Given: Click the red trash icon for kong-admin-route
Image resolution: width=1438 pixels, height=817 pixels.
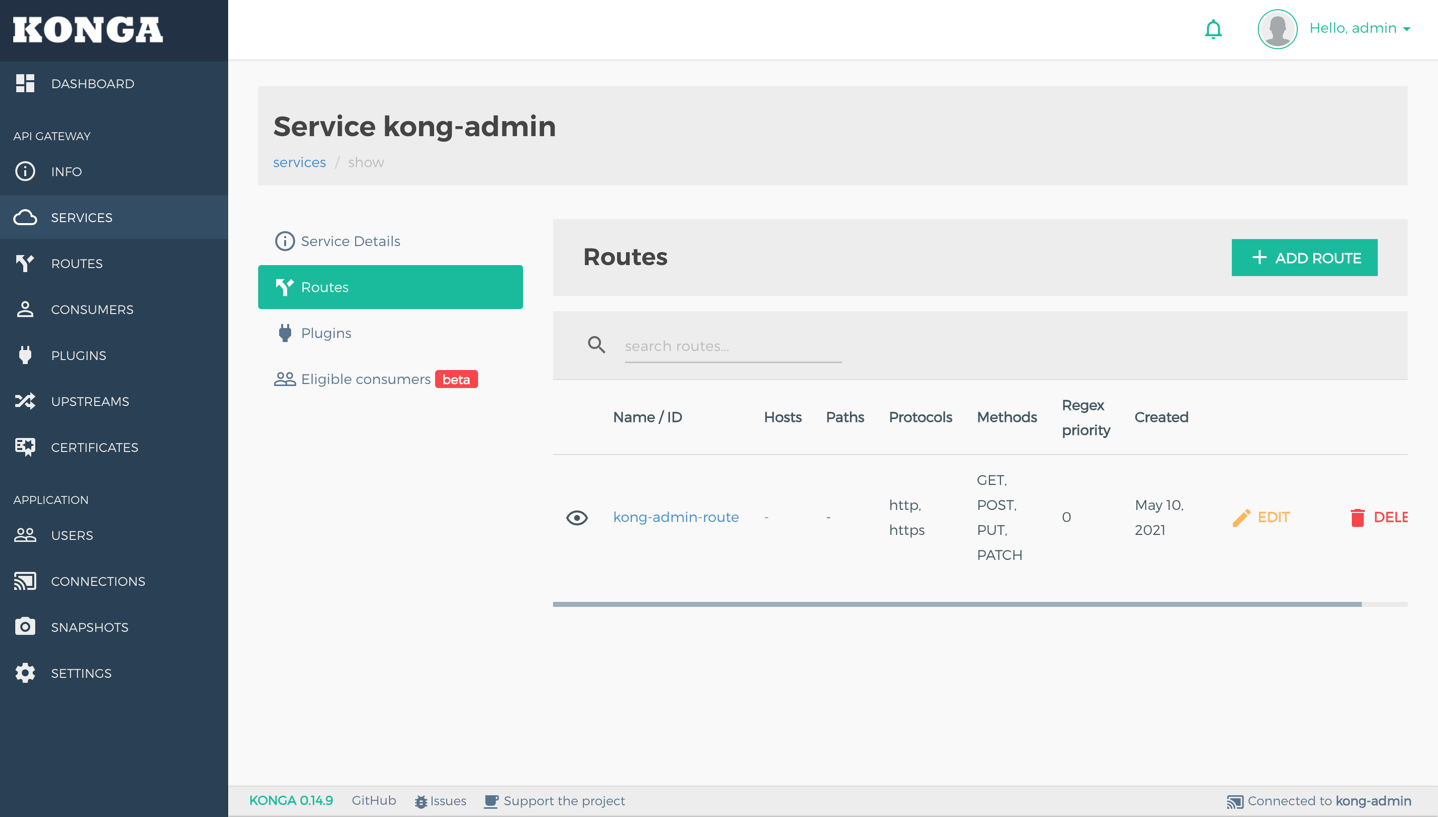Looking at the screenshot, I should tap(1357, 517).
